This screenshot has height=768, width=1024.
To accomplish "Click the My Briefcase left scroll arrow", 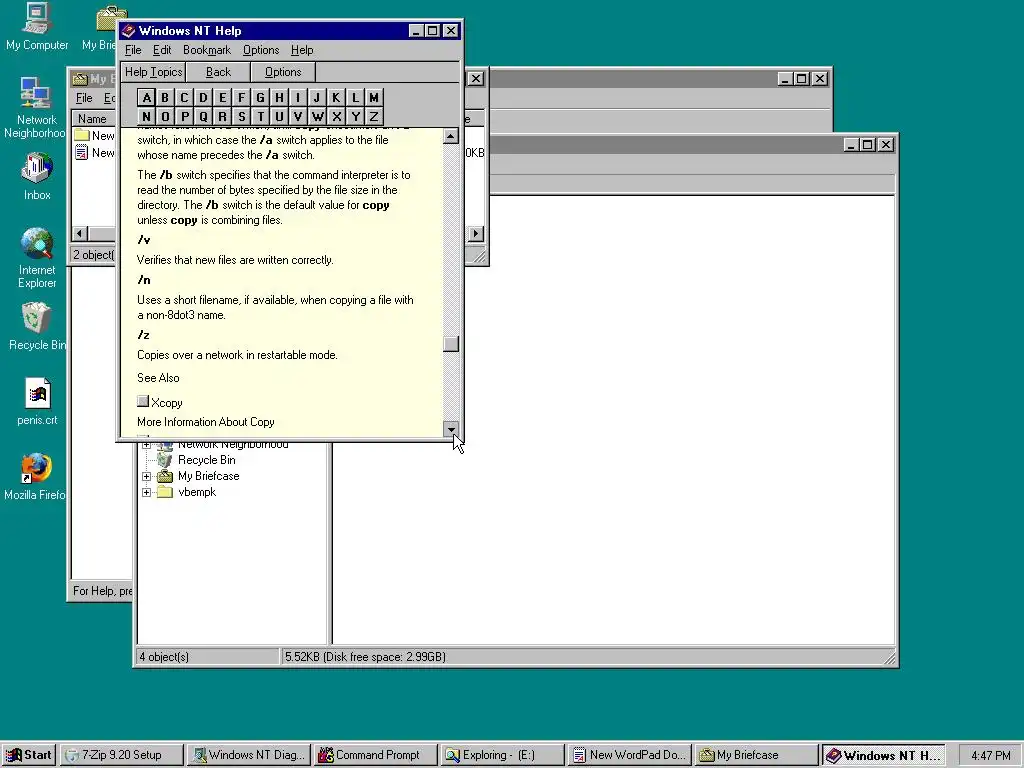I will click(80, 233).
